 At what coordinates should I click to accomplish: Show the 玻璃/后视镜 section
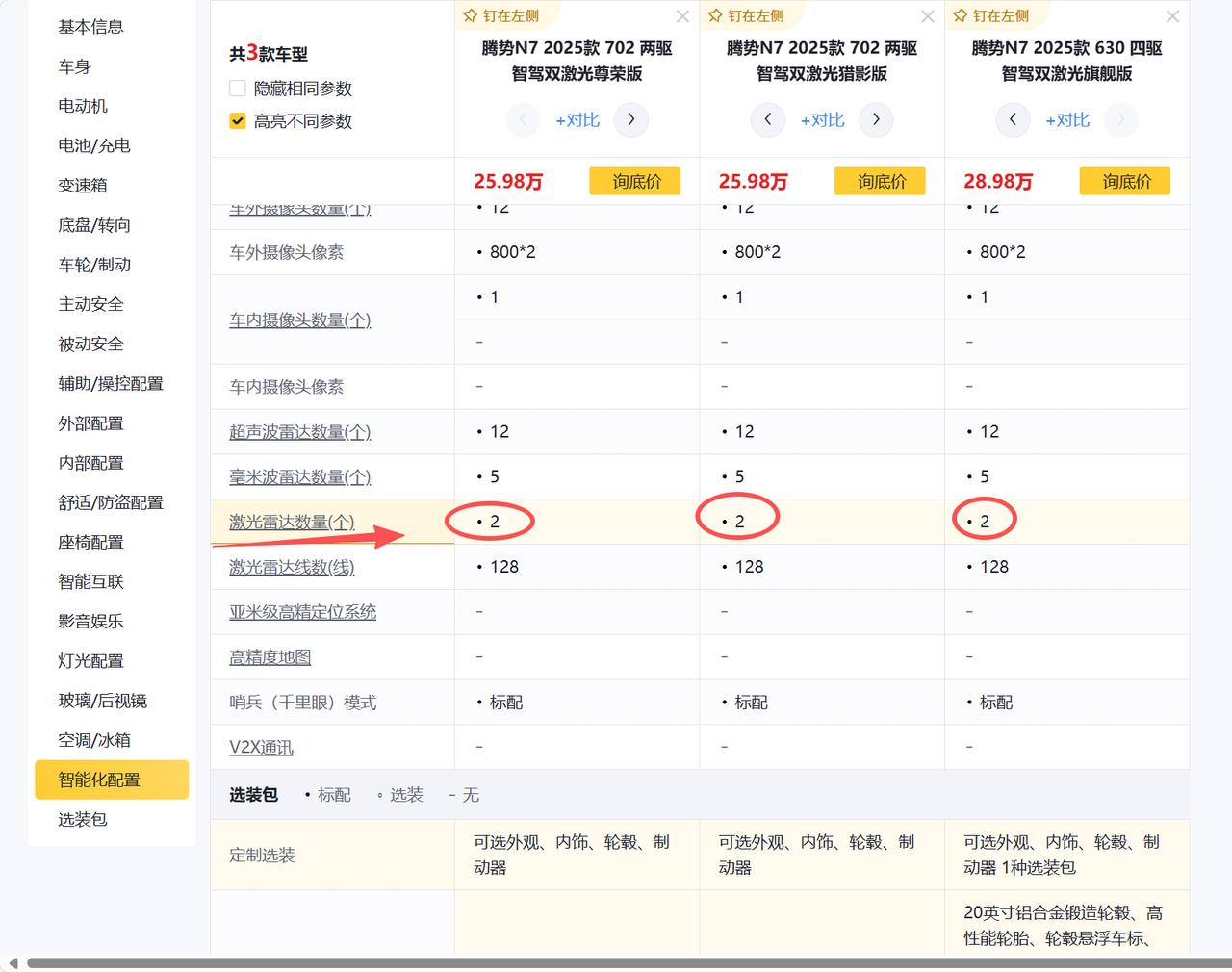[x=102, y=701]
